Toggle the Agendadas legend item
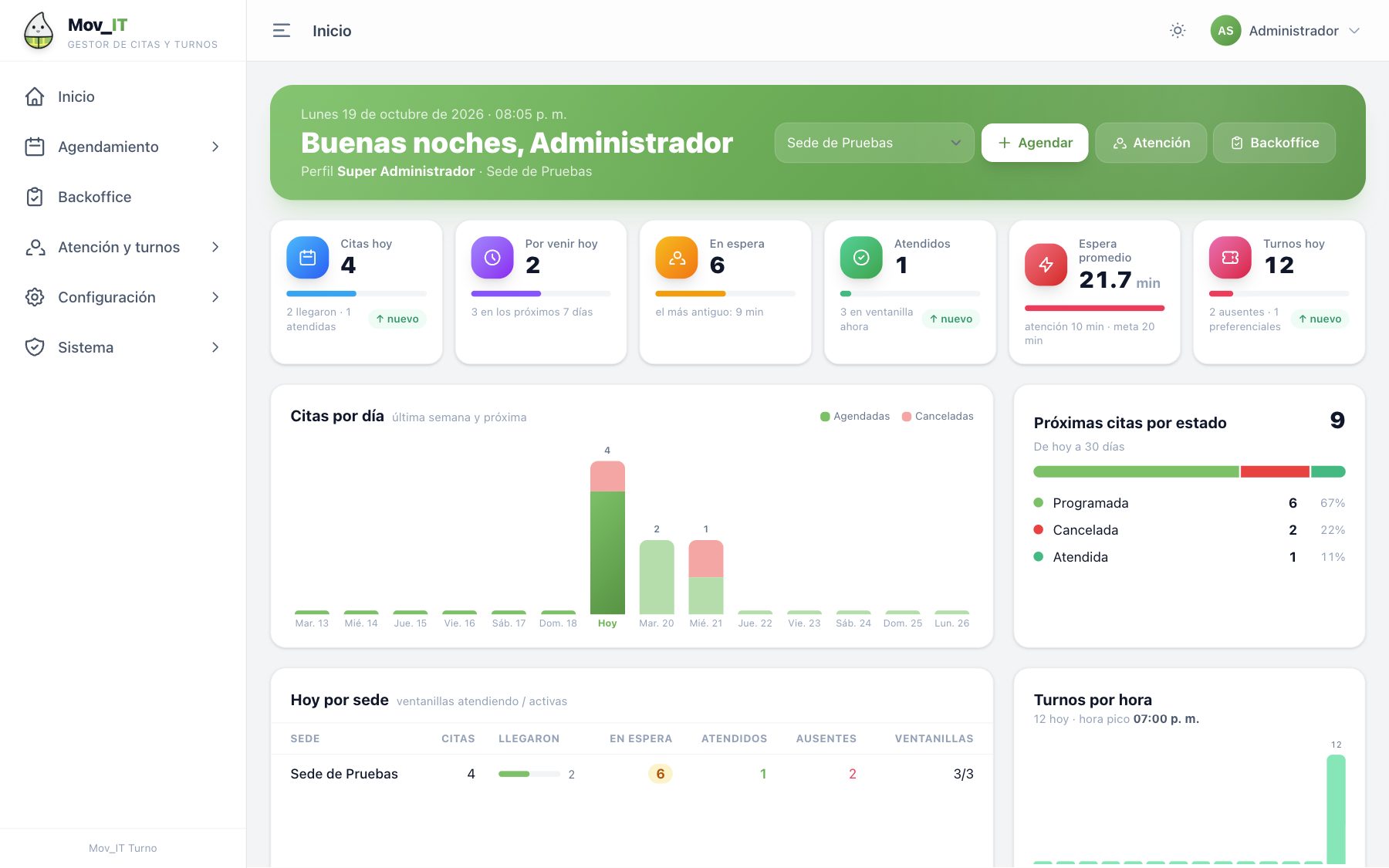This screenshot has width=1389, height=868. (855, 417)
